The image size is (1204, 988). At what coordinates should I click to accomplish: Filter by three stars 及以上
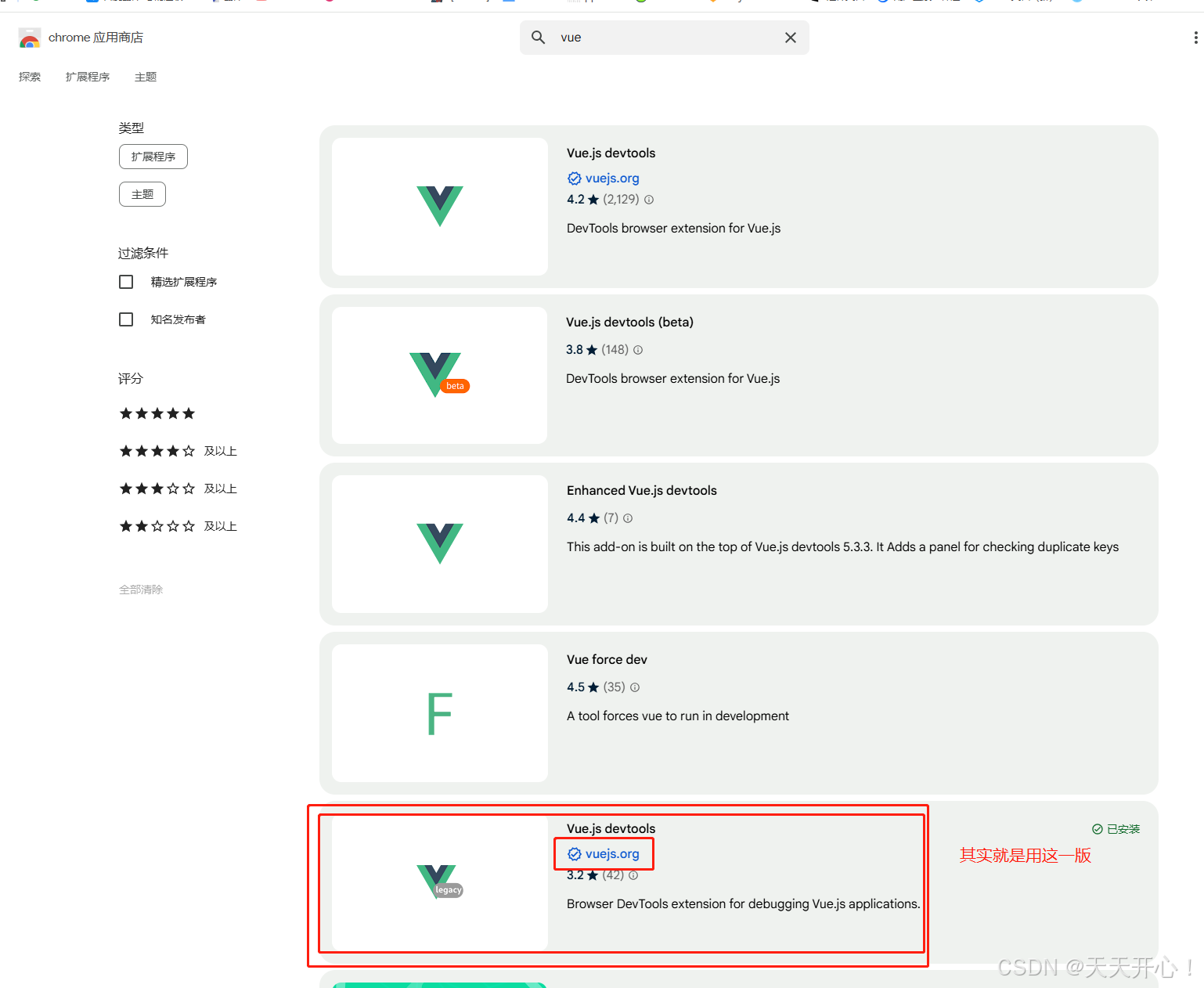178,489
